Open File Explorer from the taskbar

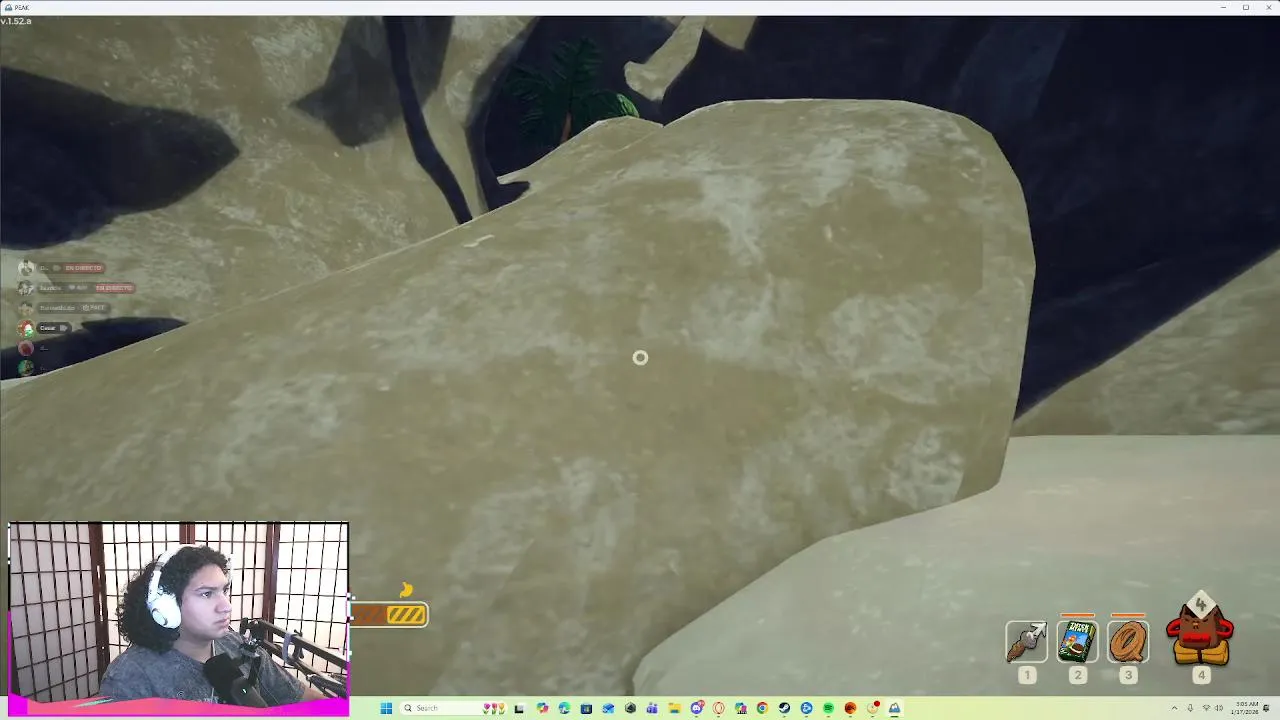[674, 708]
